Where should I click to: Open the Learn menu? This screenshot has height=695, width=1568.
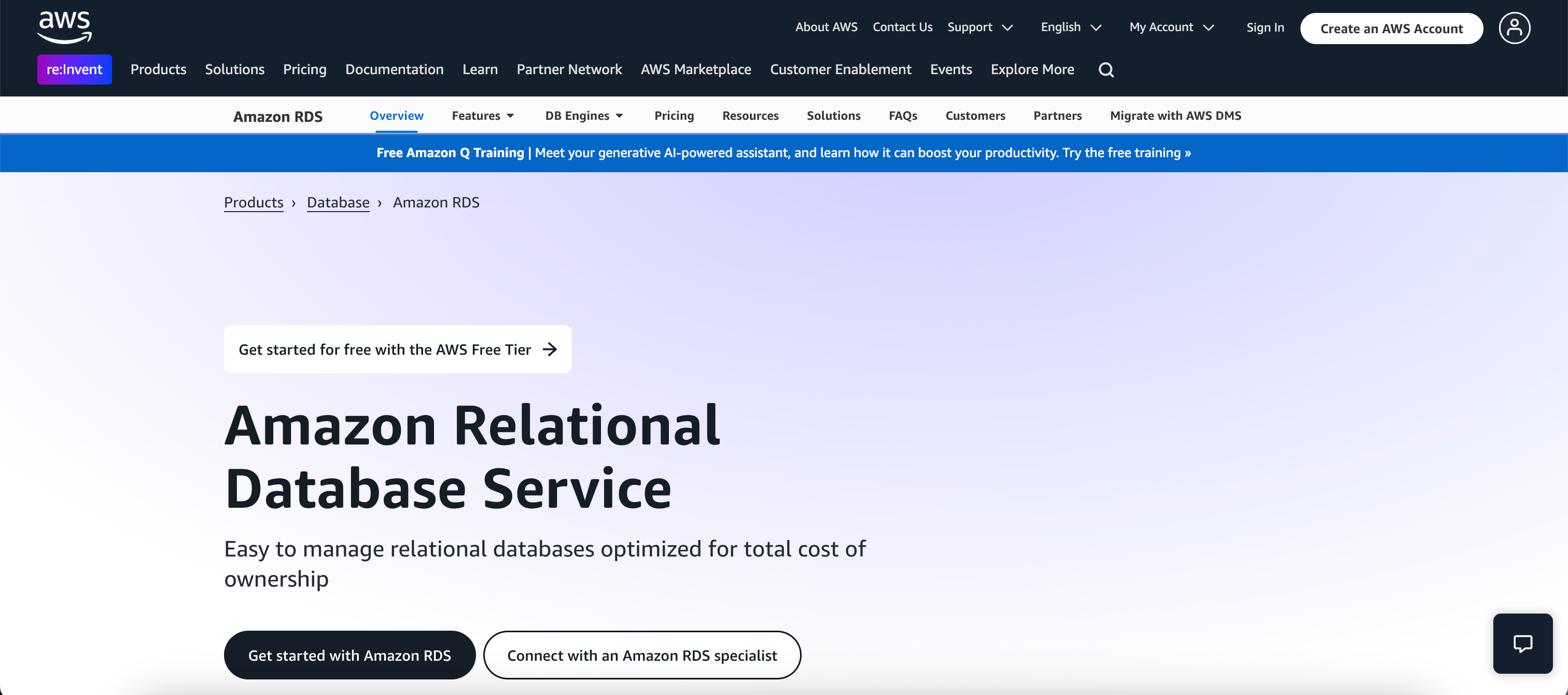[x=480, y=69]
